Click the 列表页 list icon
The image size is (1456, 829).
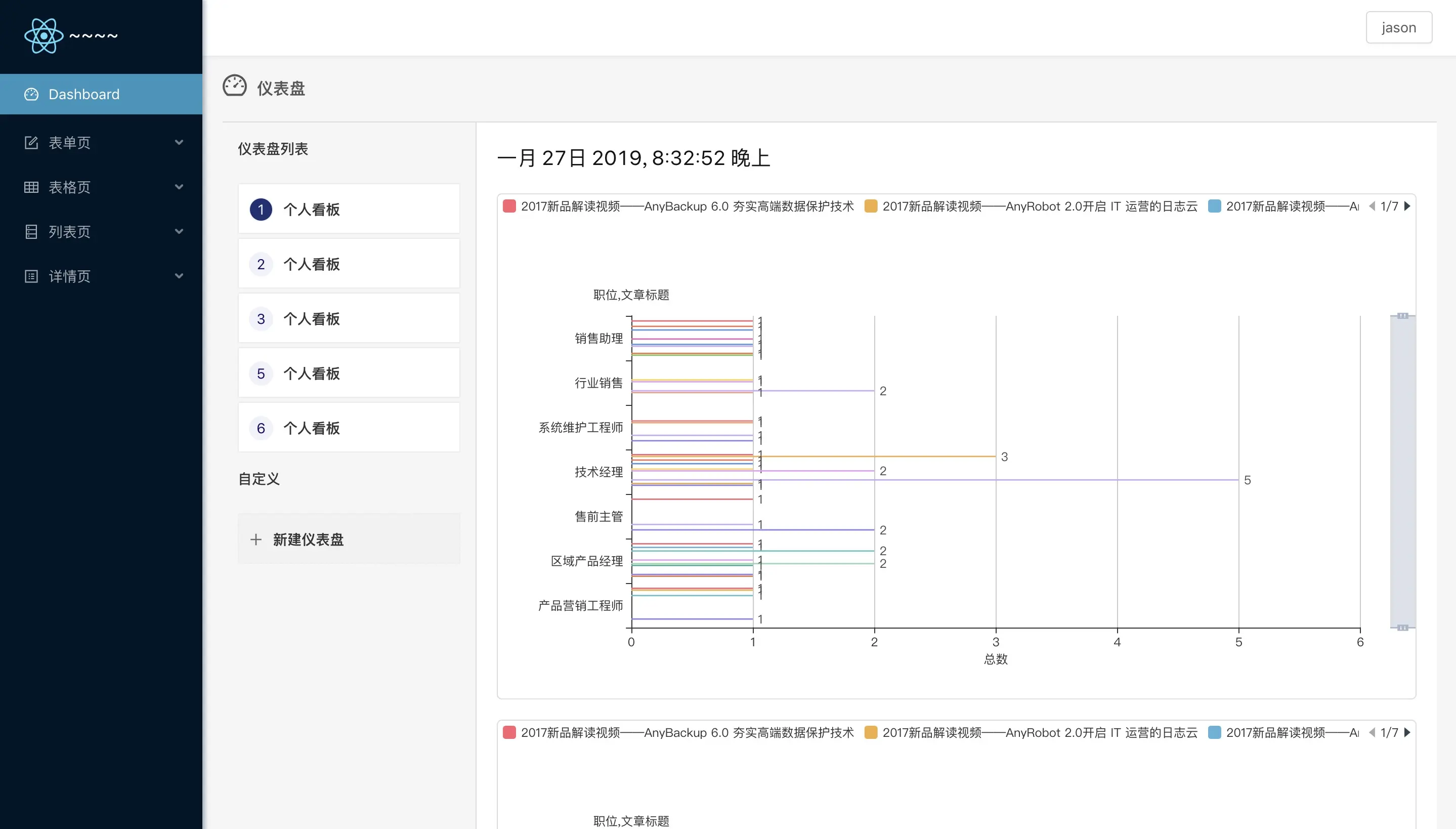(x=31, y=232)
